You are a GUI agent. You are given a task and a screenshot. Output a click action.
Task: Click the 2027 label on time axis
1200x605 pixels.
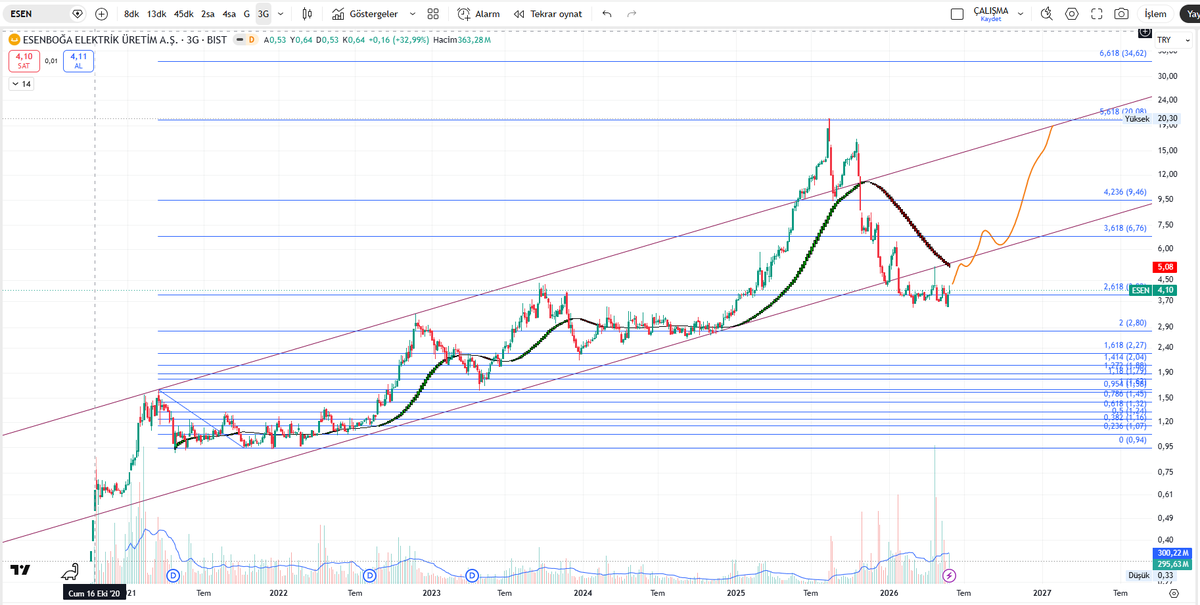[x=1042, y=593]
